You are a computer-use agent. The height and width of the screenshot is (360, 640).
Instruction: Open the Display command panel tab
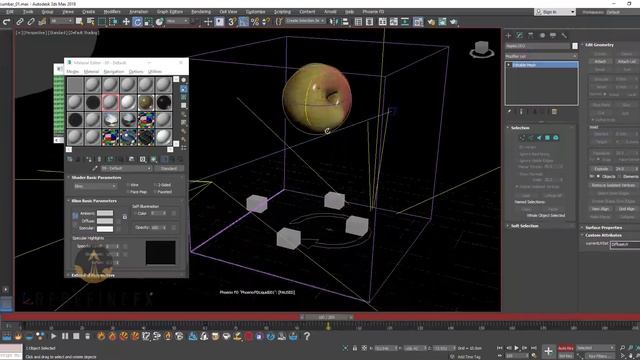(x=553, y=36)
